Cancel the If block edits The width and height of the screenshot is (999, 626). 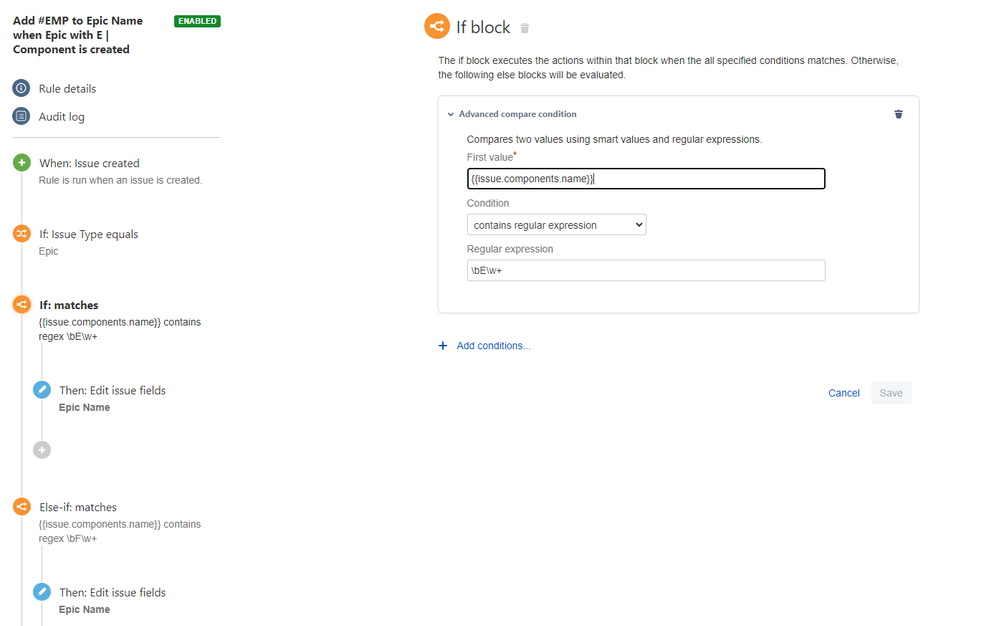(844, 393)
